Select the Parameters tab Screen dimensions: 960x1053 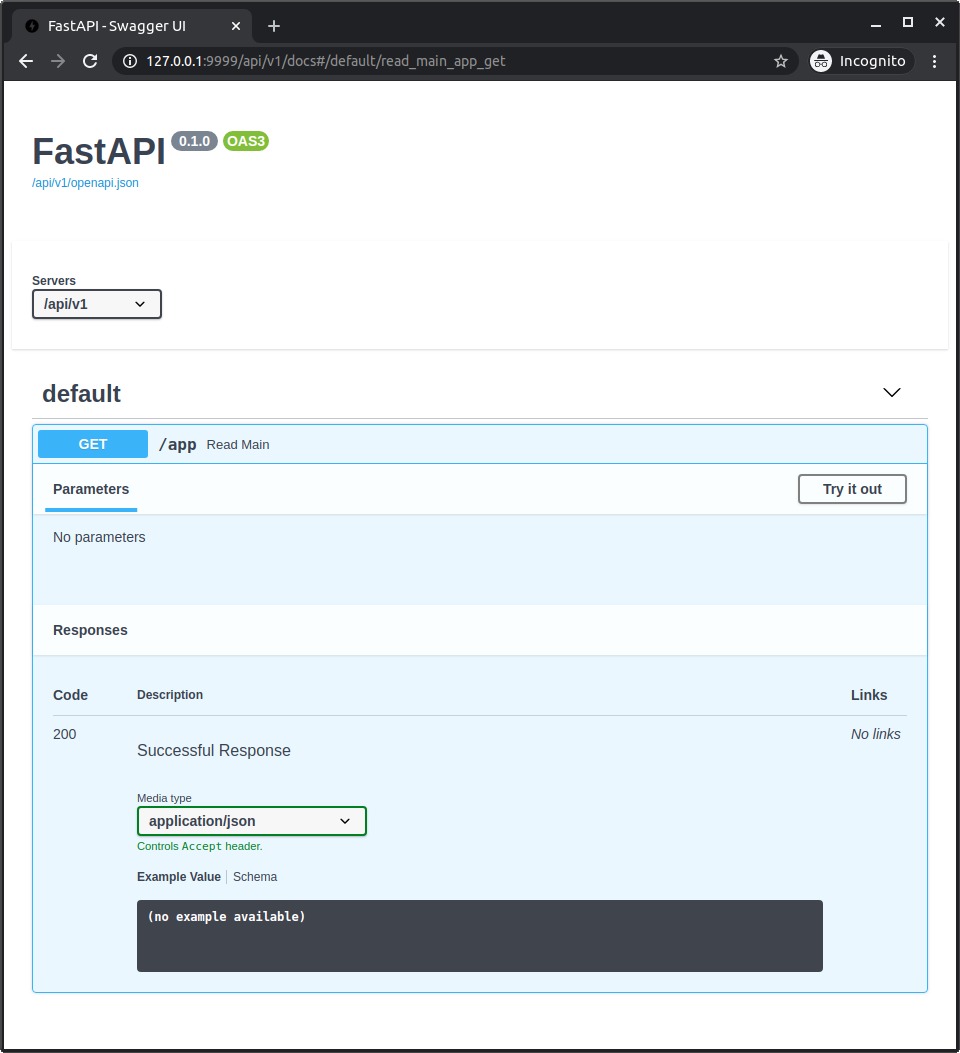point(91,489)
